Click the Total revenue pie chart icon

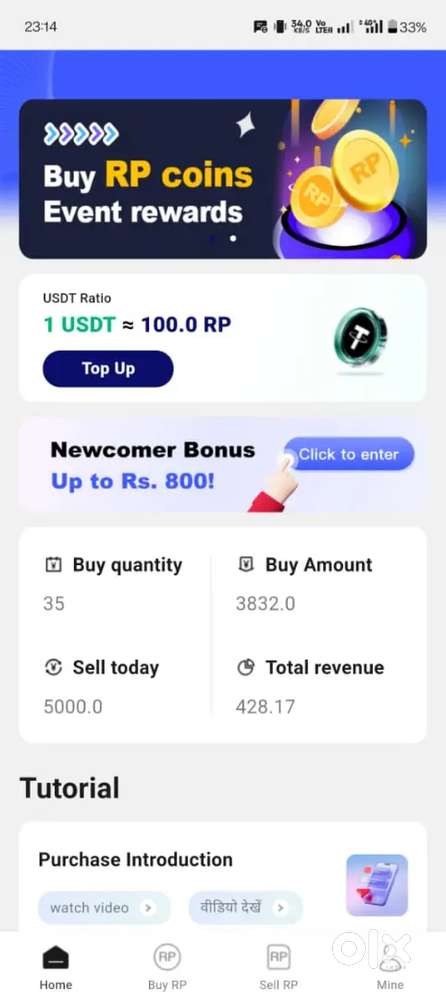click(x=246, y=667)
